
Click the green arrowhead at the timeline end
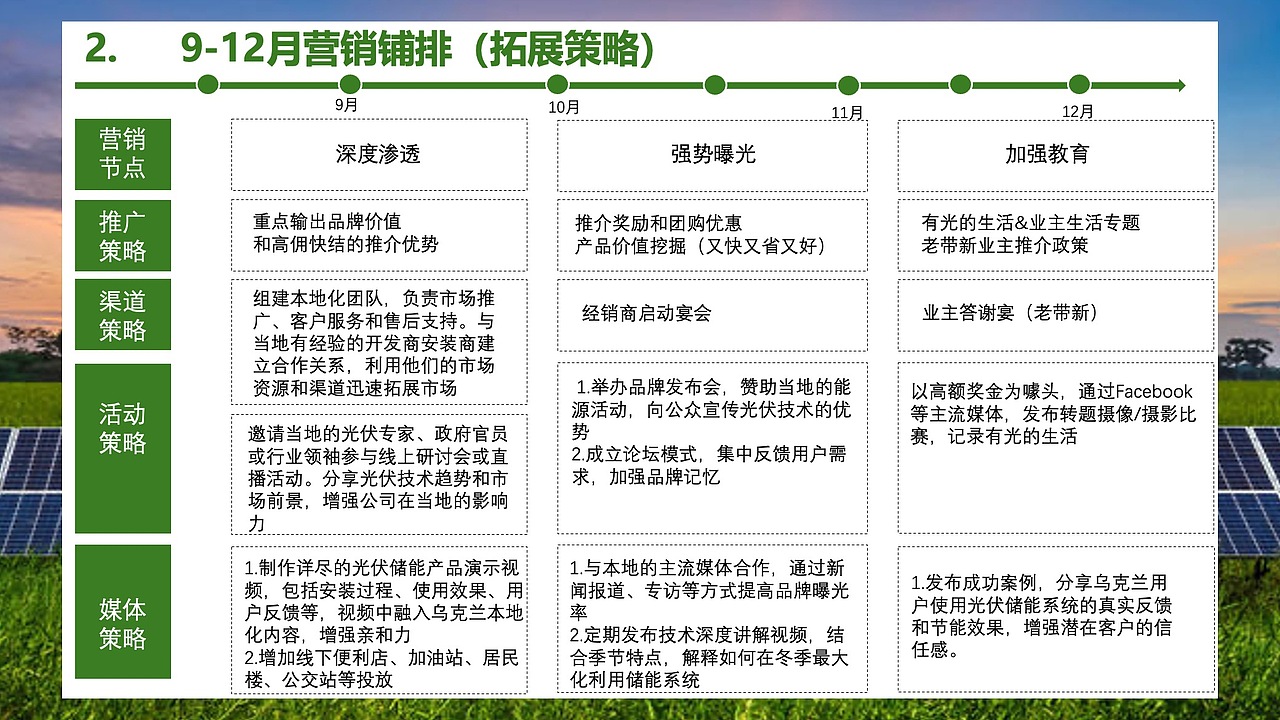[x=1180, y=86]
